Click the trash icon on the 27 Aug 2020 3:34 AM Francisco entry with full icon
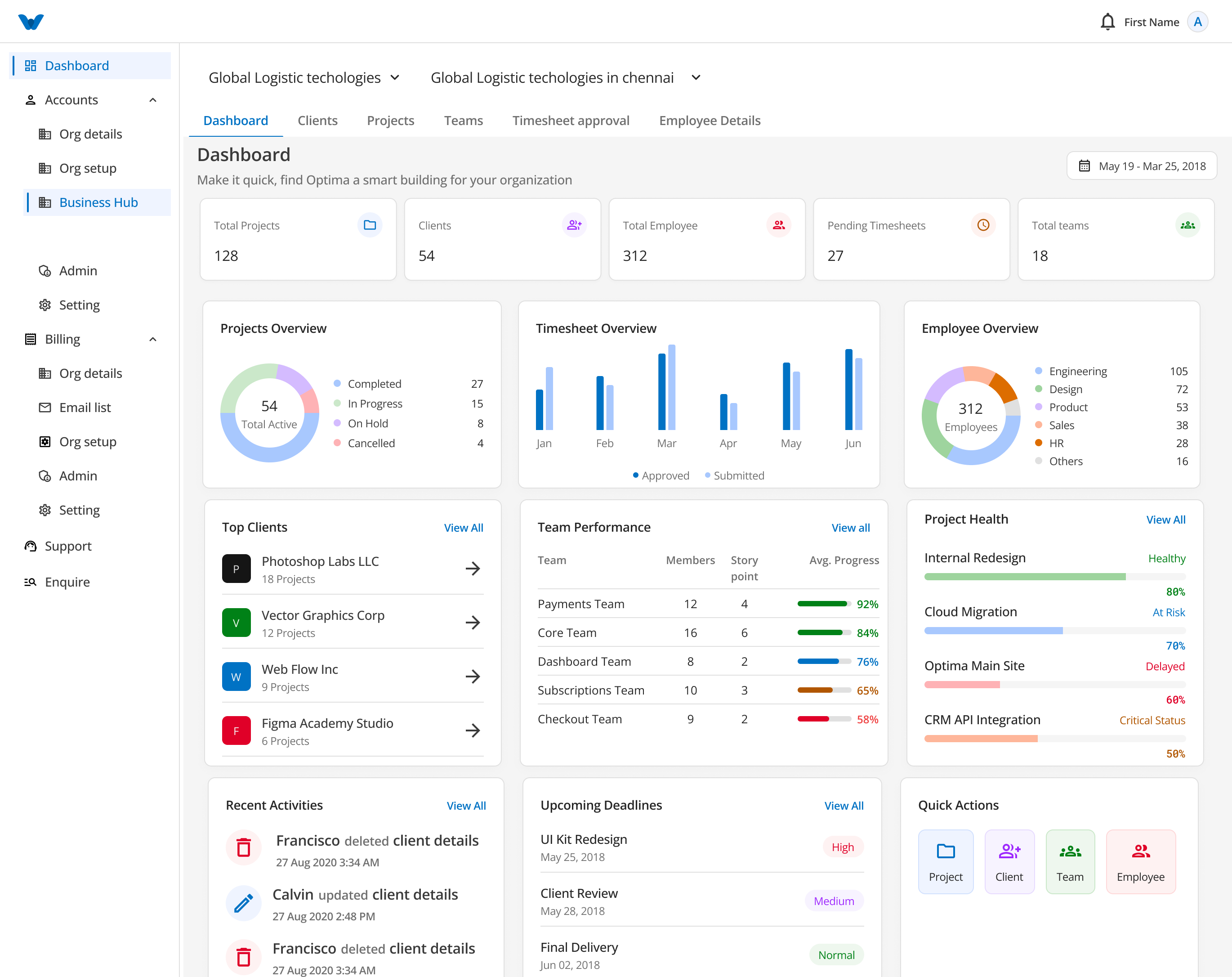Image resolution: width=1232 pixels, height=977 pixels. pos(243,847)
